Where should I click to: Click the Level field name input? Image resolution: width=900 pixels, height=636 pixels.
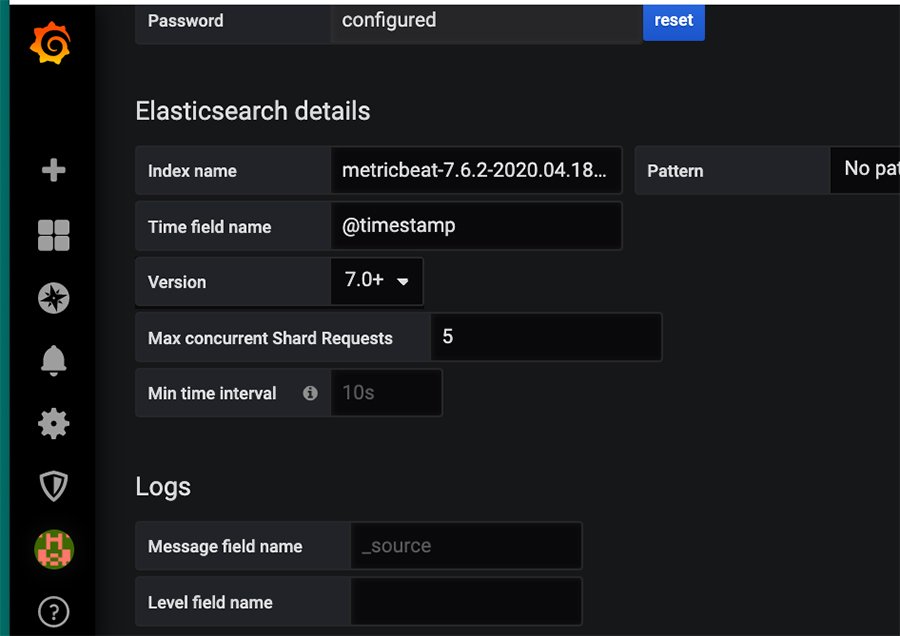[466, 601]
